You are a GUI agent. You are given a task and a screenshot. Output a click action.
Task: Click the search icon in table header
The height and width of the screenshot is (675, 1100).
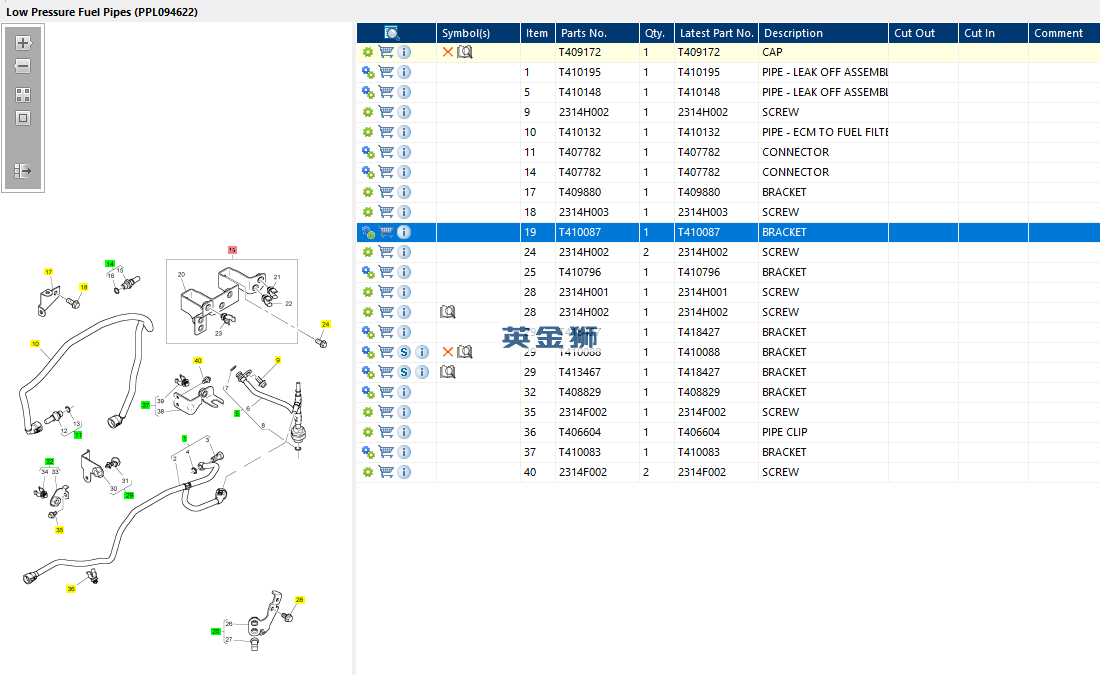[392, 33]
